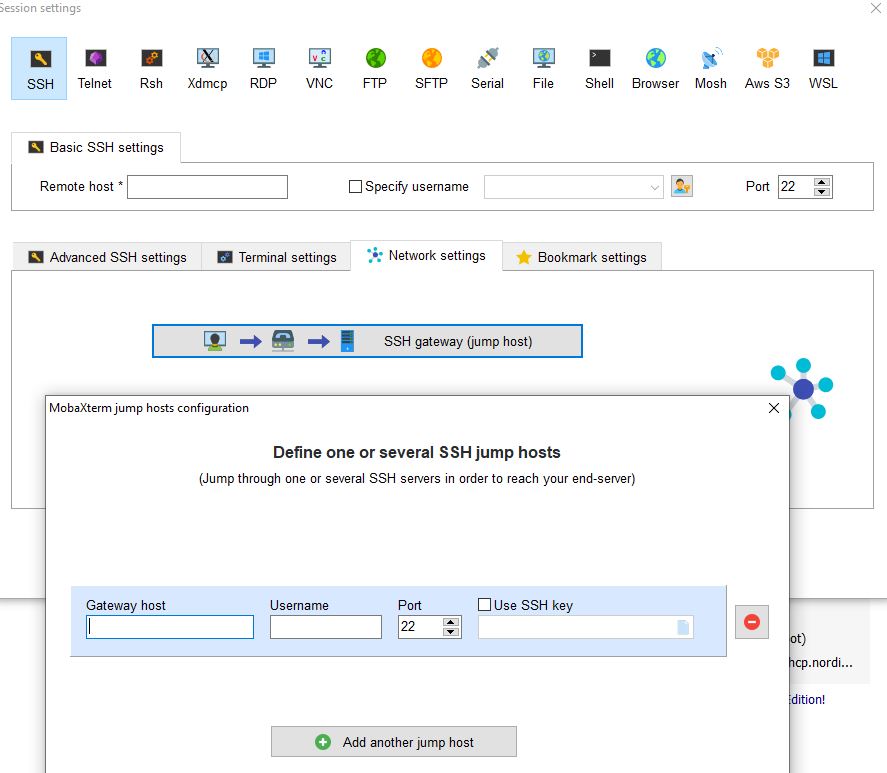Image resolution: width=887 pixels, height=773 pixels.
Task: Click the Gateway host input field
Action: (x=170, y=627)
